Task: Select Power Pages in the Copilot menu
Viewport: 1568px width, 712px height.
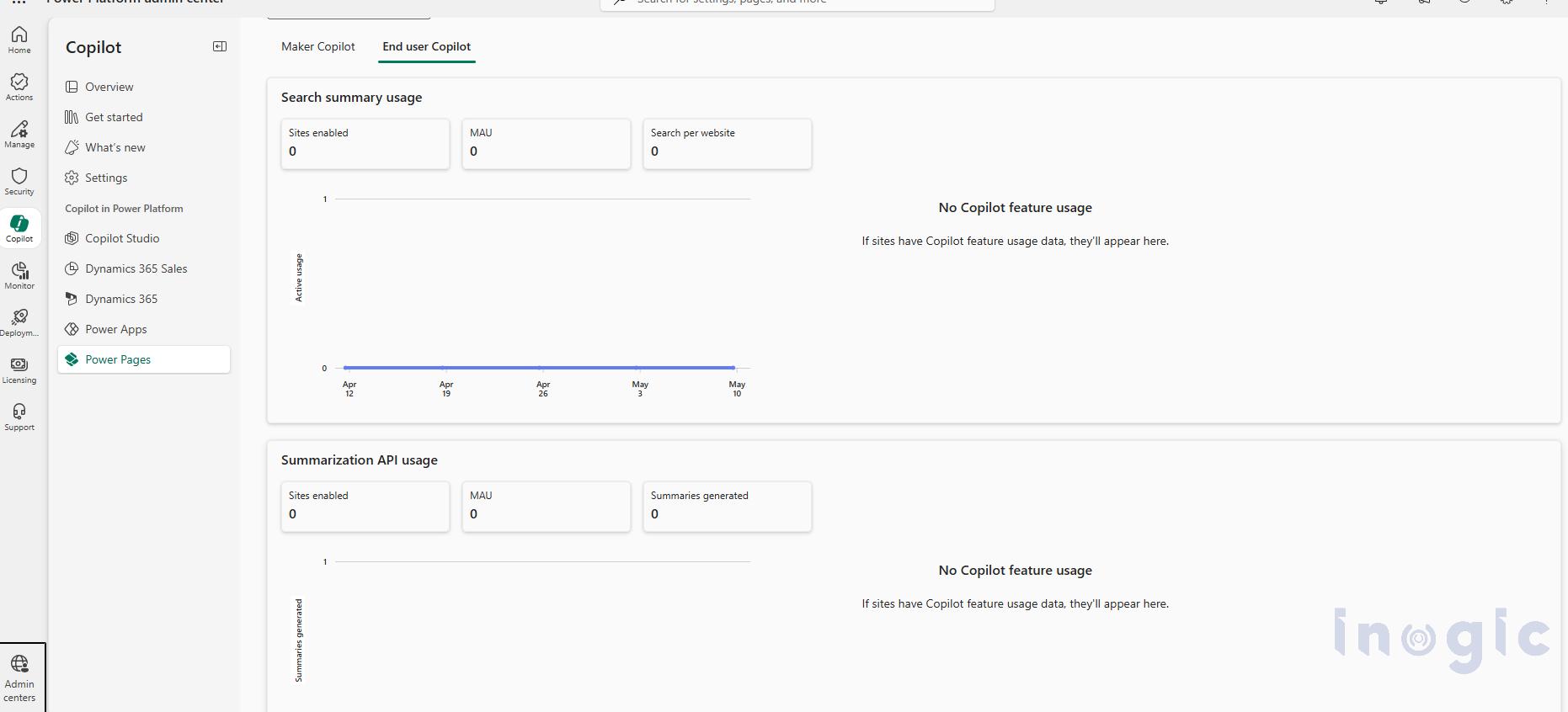Action: [144, 359]
